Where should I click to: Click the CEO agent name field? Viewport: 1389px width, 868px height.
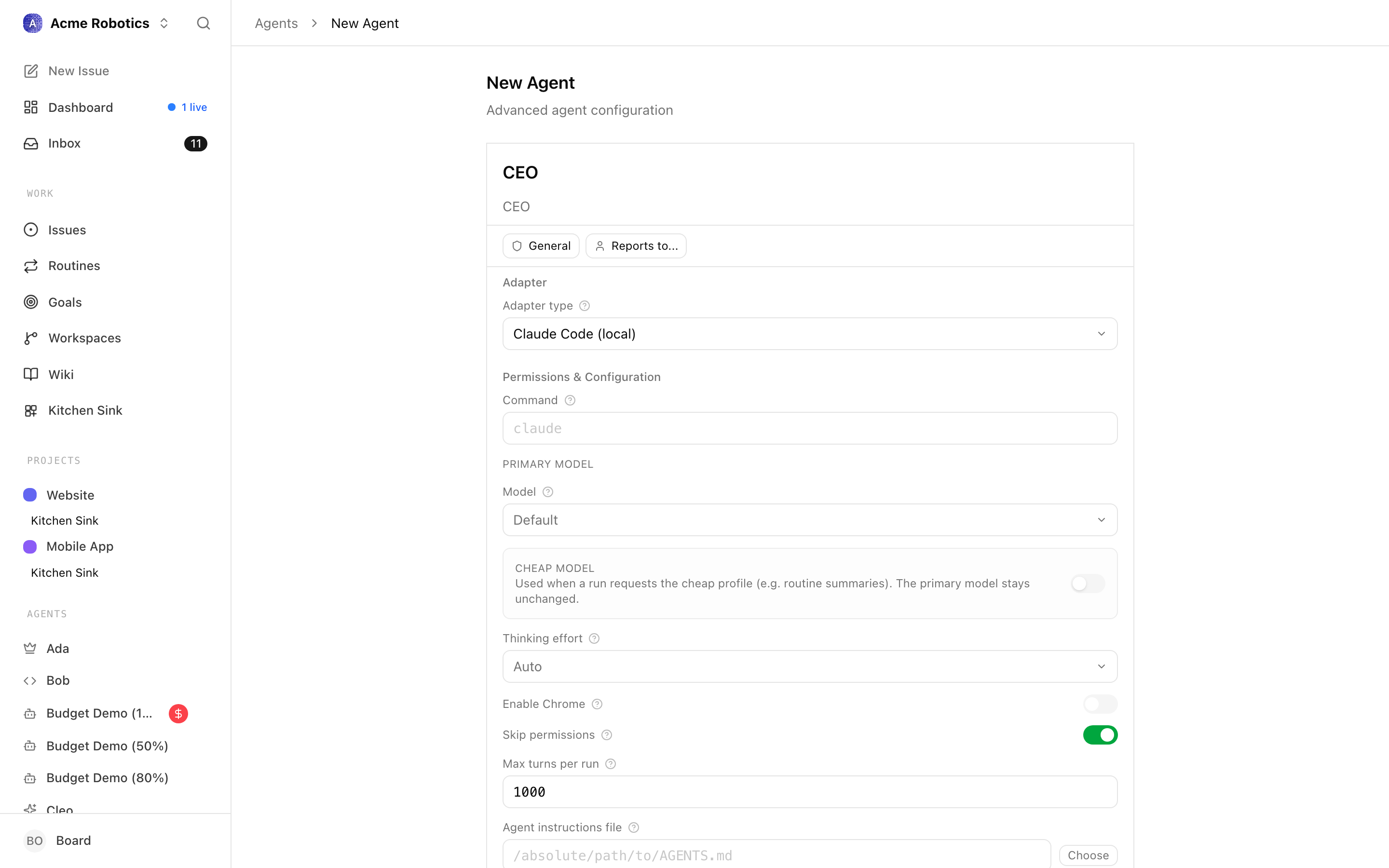tap(810, 172)
